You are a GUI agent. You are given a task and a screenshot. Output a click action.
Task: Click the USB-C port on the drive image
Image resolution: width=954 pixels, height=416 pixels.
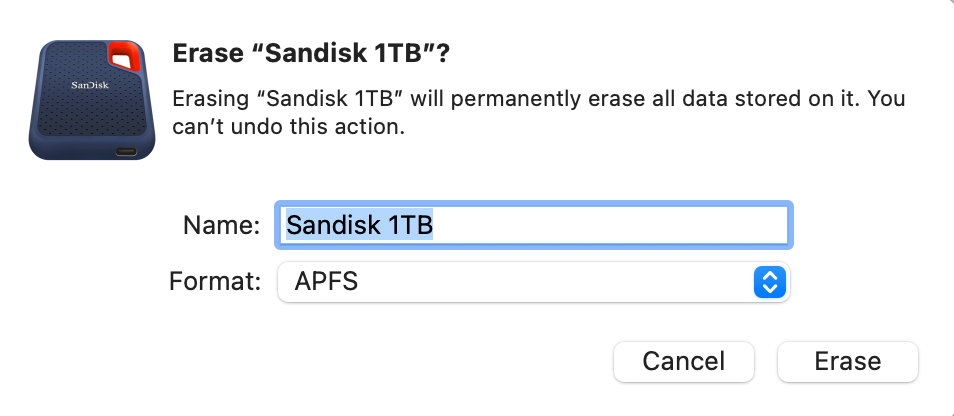click(x=127, y=152)
